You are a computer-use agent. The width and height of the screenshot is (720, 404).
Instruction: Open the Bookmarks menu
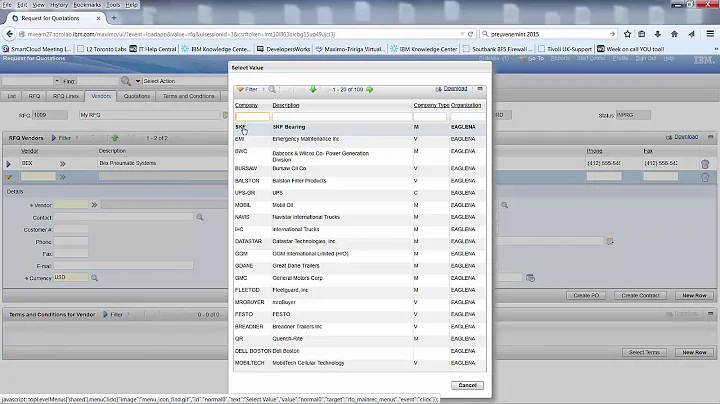pyautogui.click(x=87, y=5)
